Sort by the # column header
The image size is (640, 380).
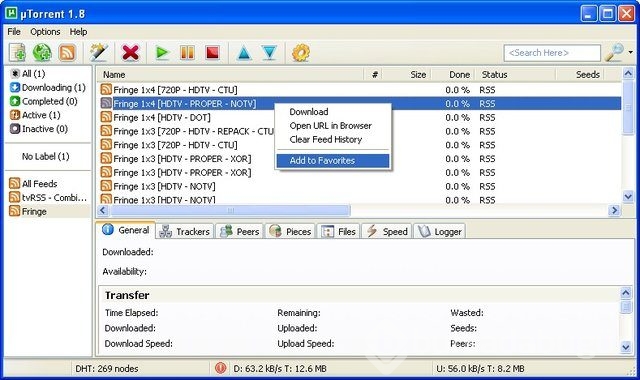(374, 75)
